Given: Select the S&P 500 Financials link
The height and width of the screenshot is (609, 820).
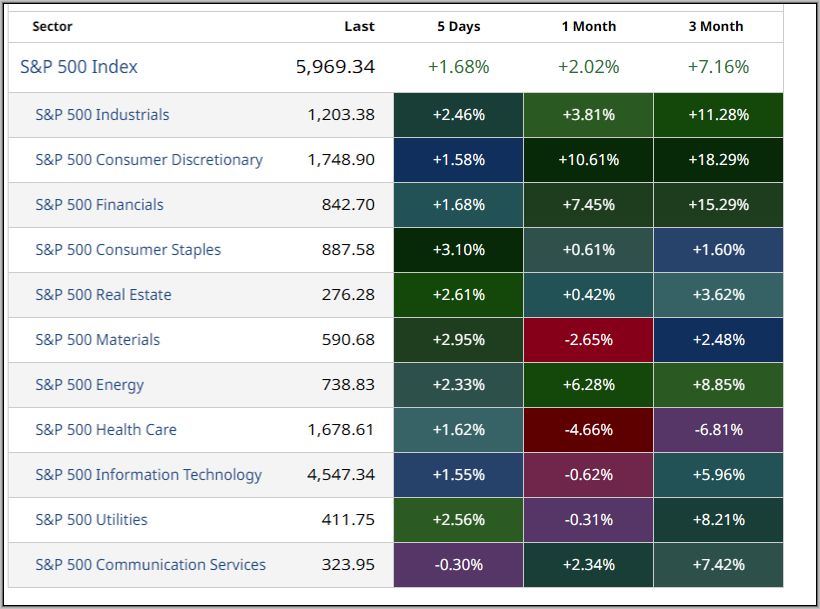Looking at the screenshot, I should click(99, 205).
